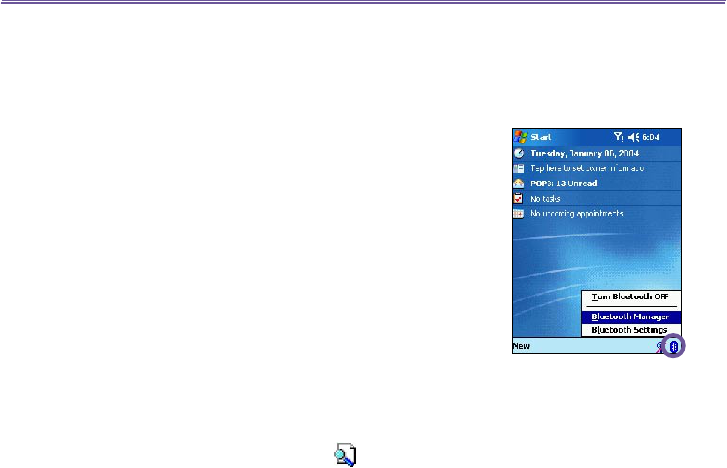Tap the calendar appointments icon
This screenshot has height=468, width=727.
(518, 214)
